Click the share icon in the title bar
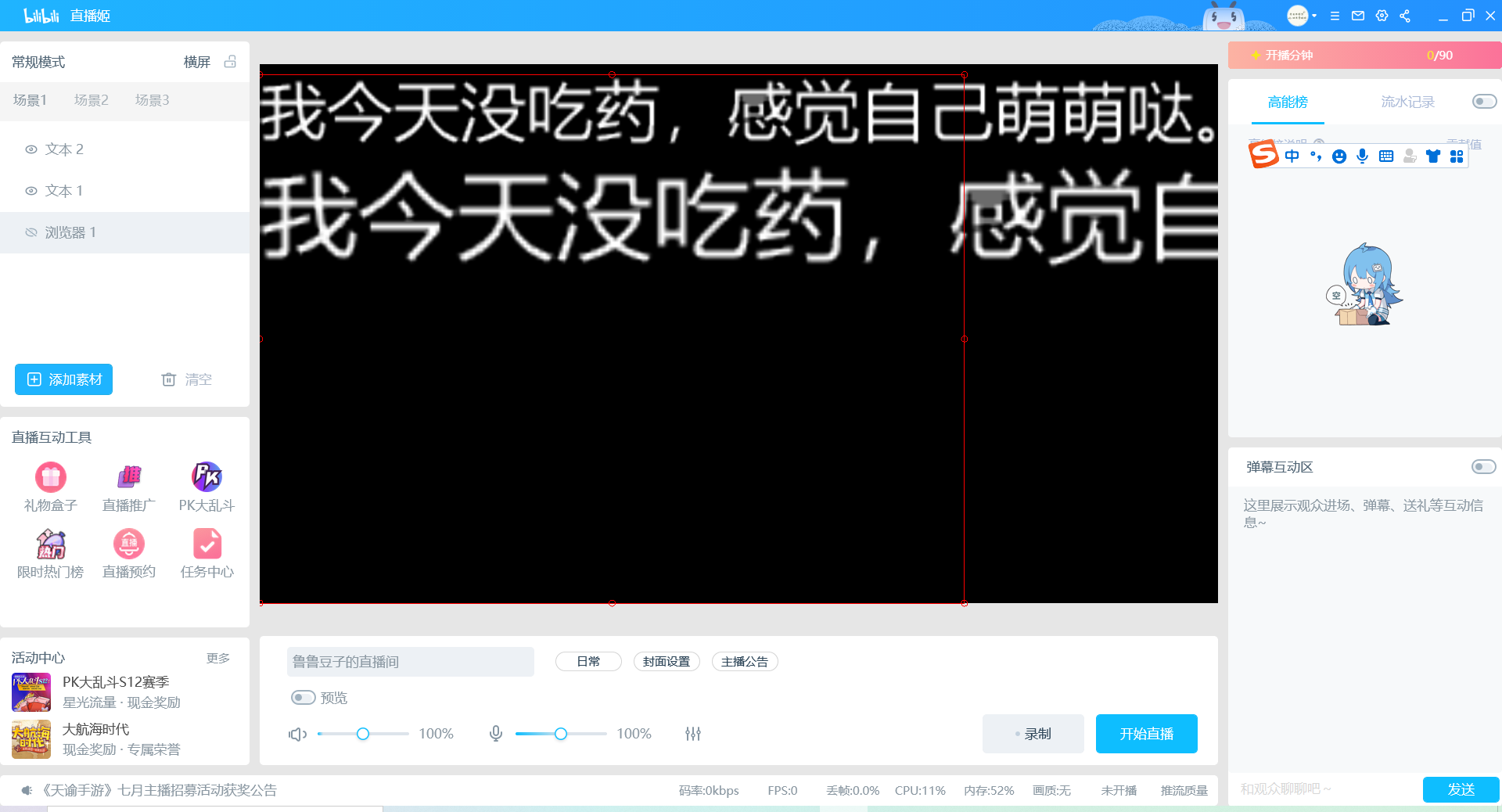 coord(1405,16)
